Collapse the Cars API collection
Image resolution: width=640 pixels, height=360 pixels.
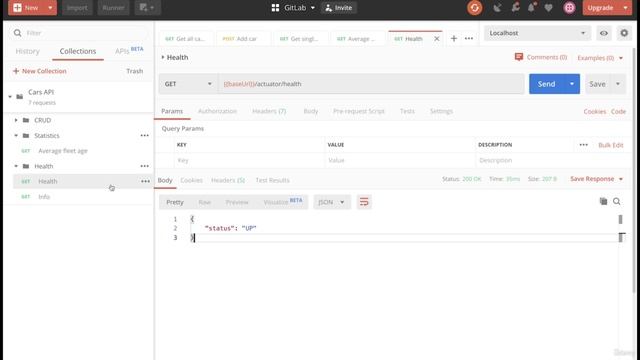tap(10, 97)
